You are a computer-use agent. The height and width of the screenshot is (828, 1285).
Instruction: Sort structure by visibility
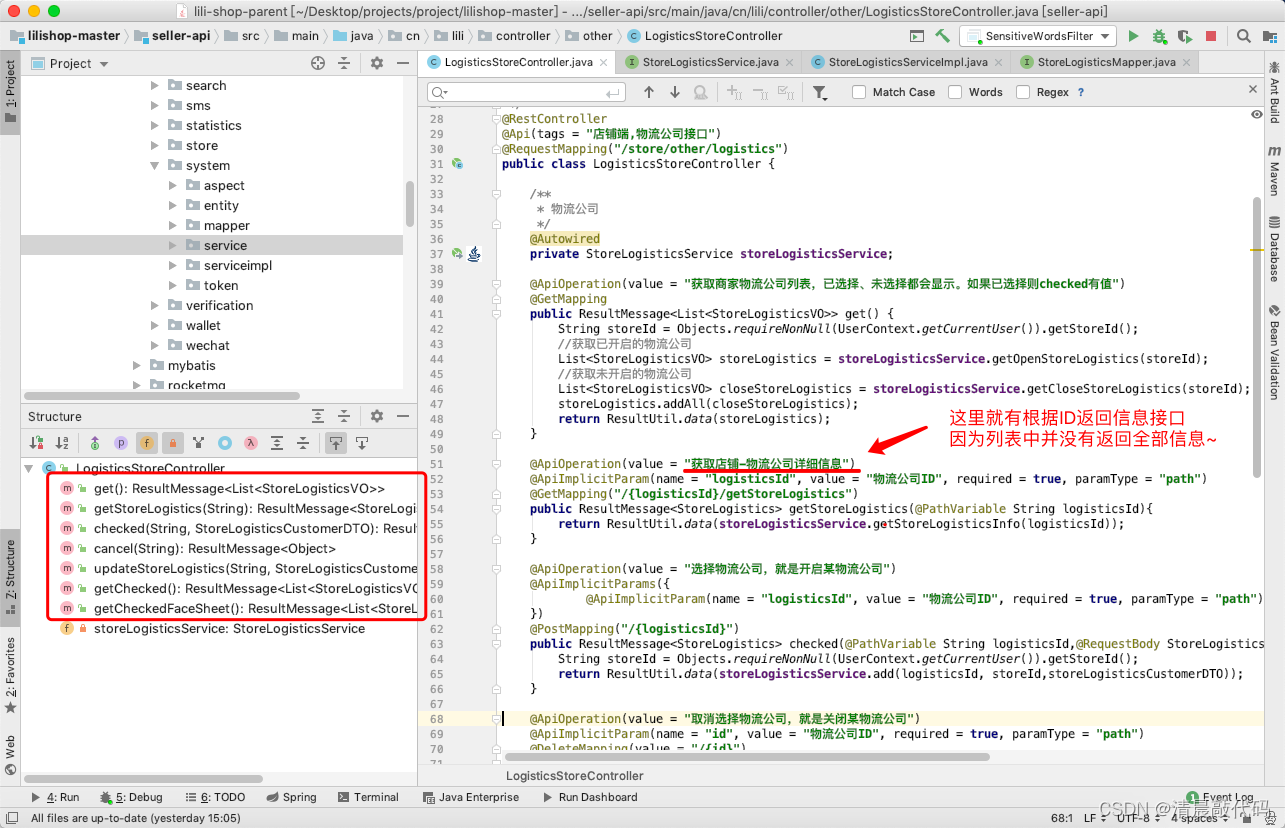(36, 442)
